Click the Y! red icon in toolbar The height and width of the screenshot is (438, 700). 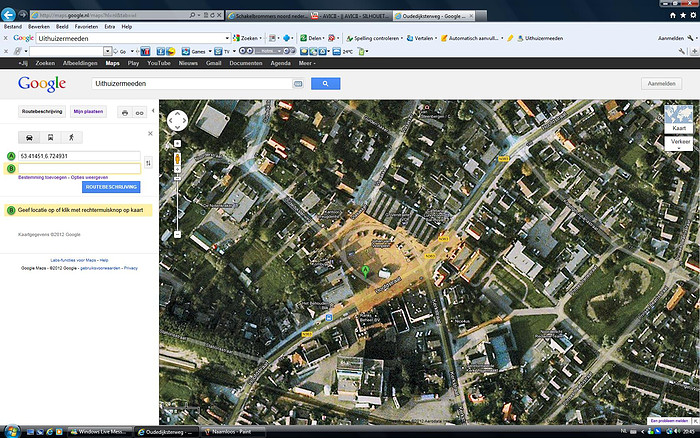click(x=145, y=51)
